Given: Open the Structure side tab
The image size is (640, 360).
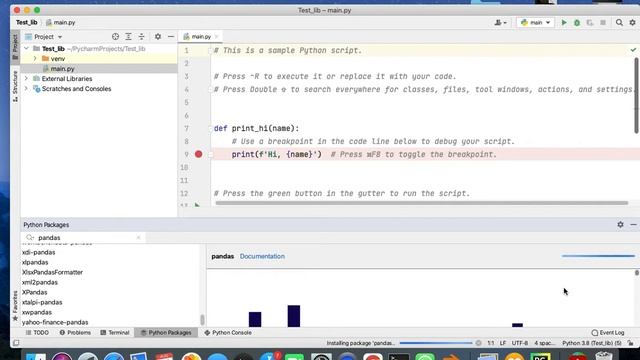Looking at the screenshot, I should pos(15,86).
